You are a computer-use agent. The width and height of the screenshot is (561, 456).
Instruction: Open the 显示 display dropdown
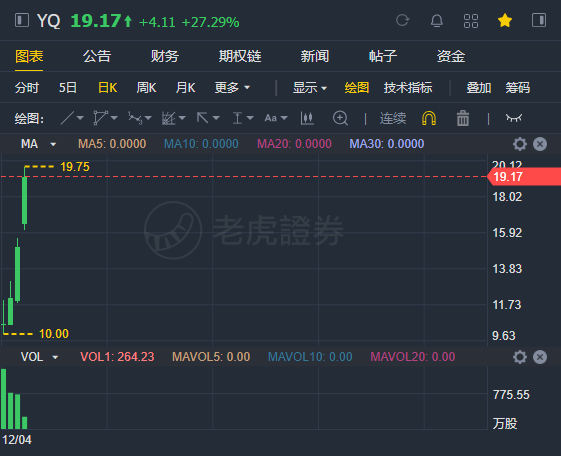pyautogui.click(x=310, y=88)
